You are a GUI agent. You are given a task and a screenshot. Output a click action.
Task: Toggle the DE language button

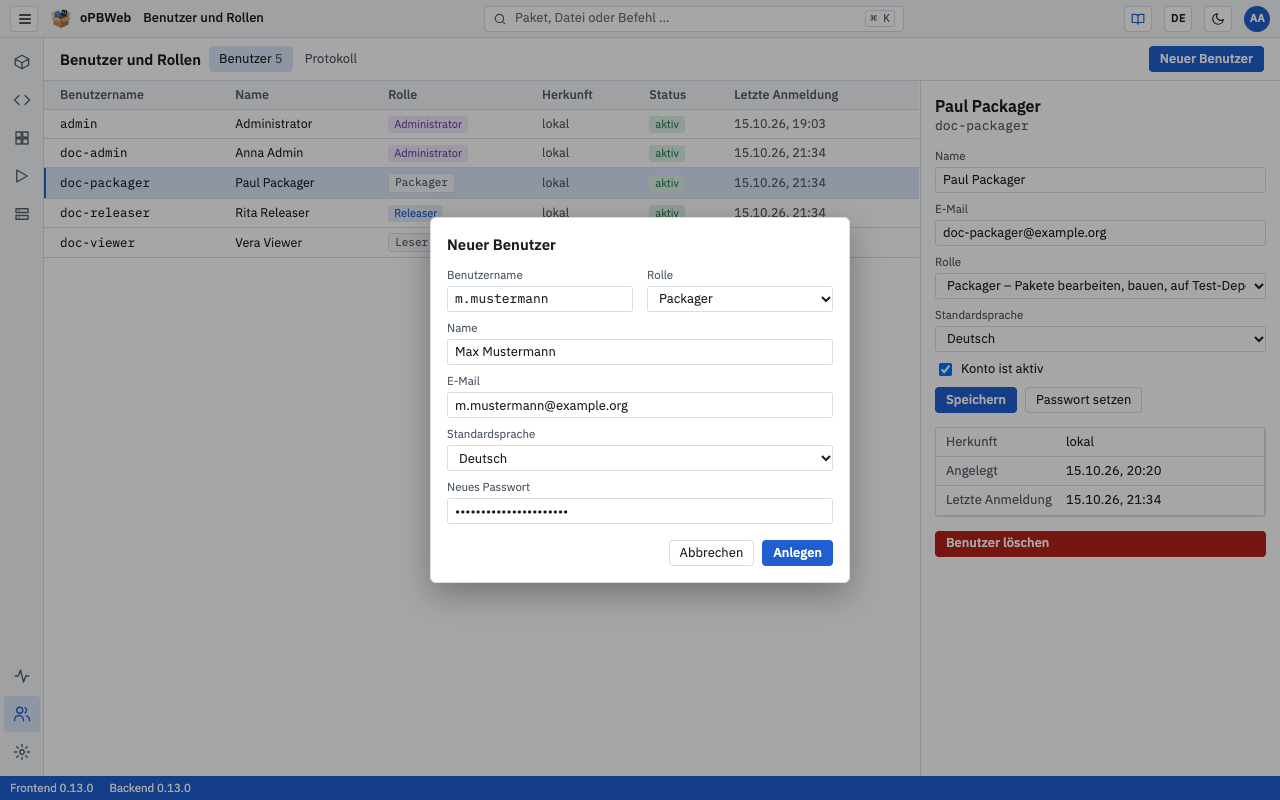(1178, 18)
